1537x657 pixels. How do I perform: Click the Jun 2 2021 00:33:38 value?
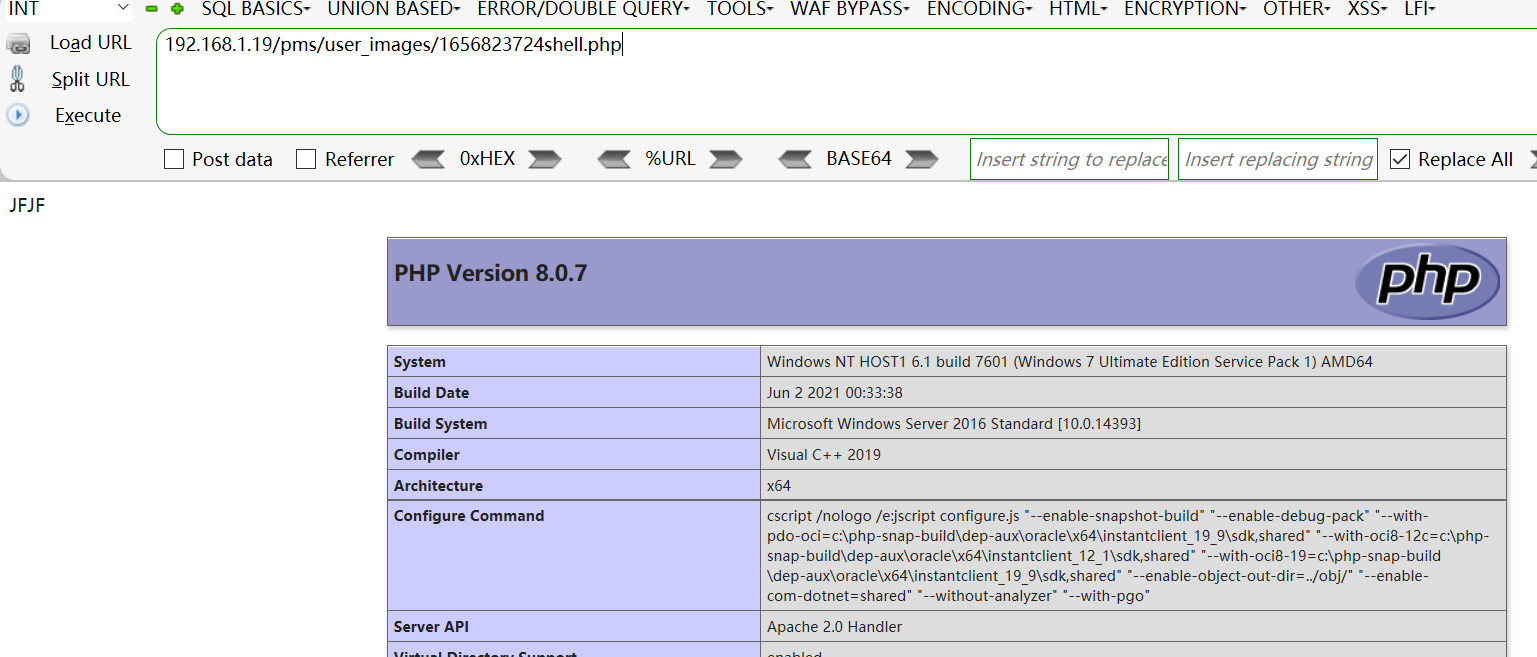click(835, 393)
